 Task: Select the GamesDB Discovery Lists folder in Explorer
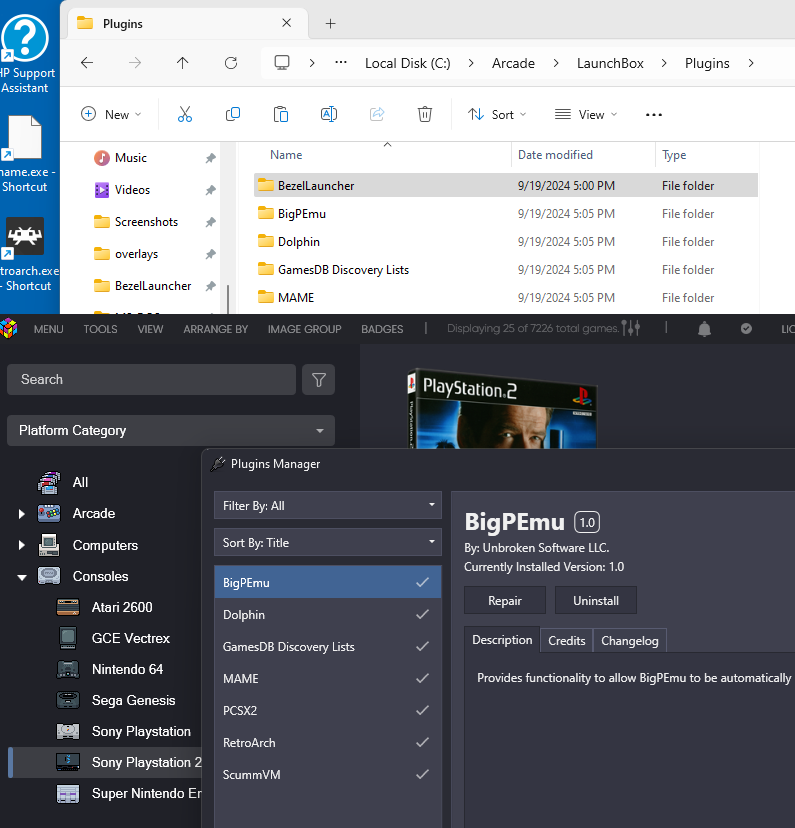[506, 269]
